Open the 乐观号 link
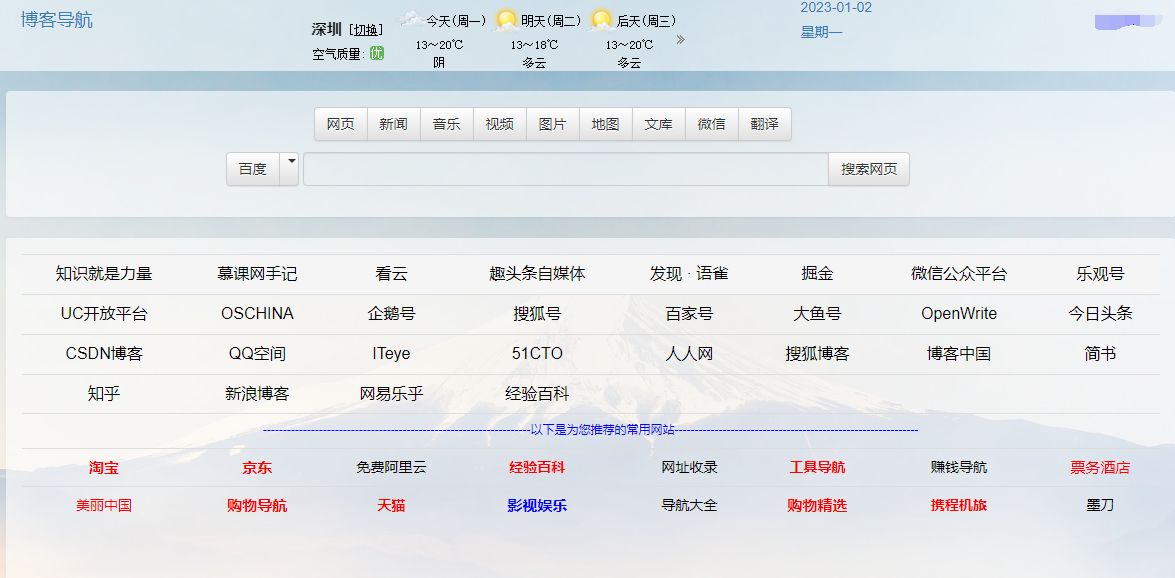The width and height of the screenshot is (1175, 578). 1100,274
